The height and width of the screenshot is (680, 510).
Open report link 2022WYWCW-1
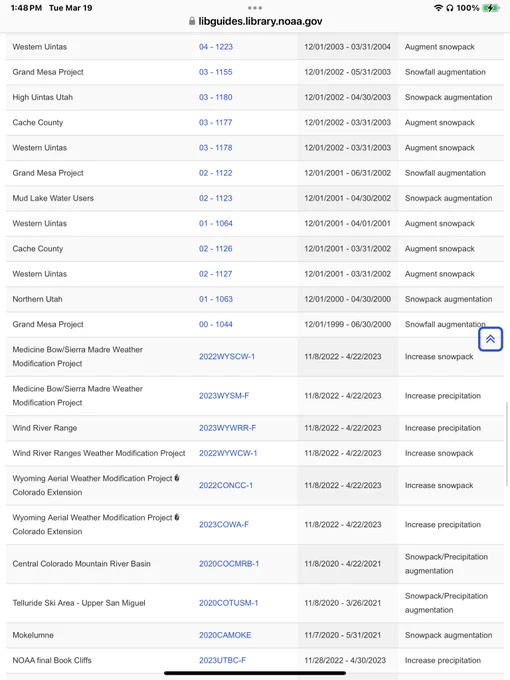coord(228,453)
